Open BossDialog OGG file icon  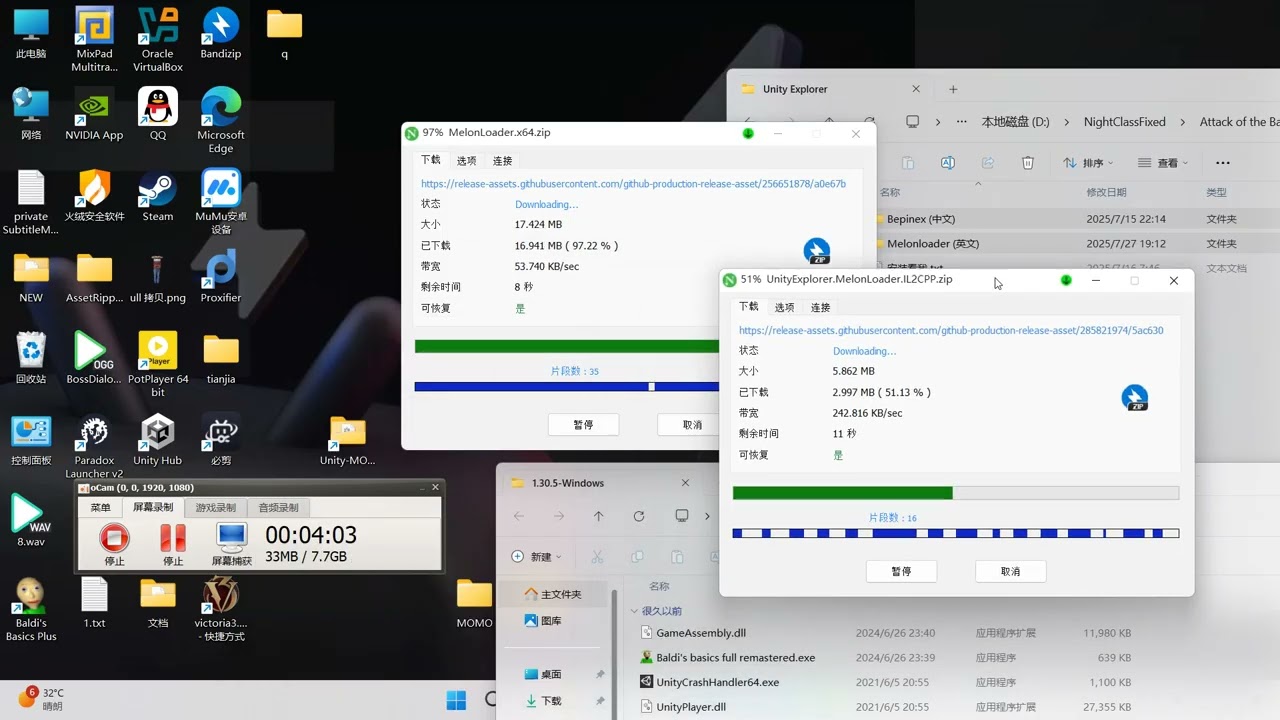[x=94, y=358]
